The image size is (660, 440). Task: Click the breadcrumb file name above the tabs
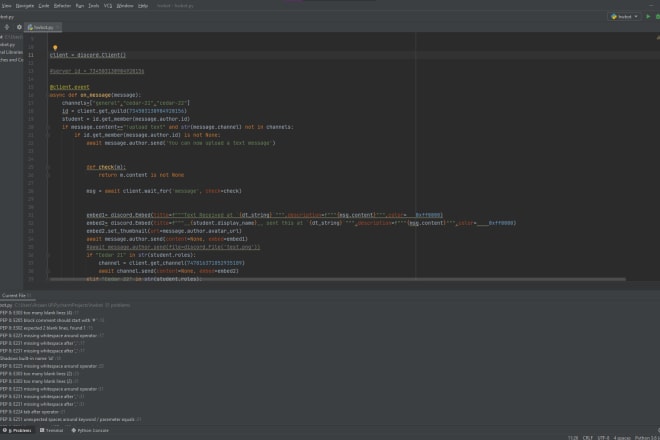pyautogui.click(x=7, y=17)
